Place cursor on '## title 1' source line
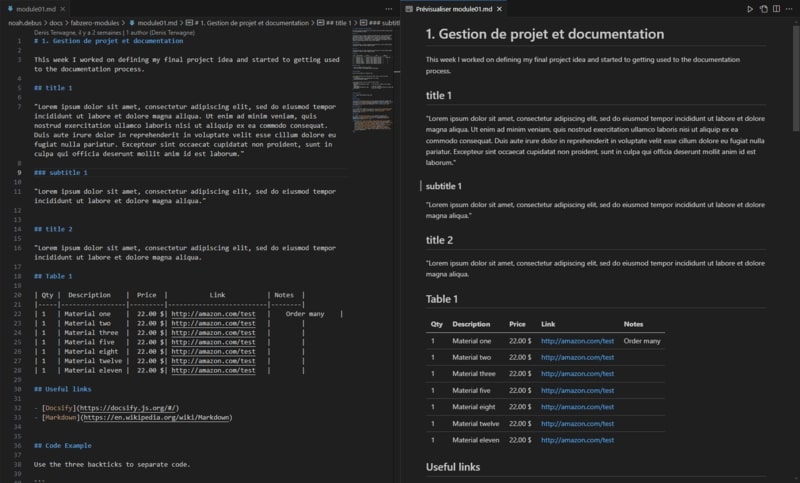This screenshot has height=483, width=800. tap(53, 88)
